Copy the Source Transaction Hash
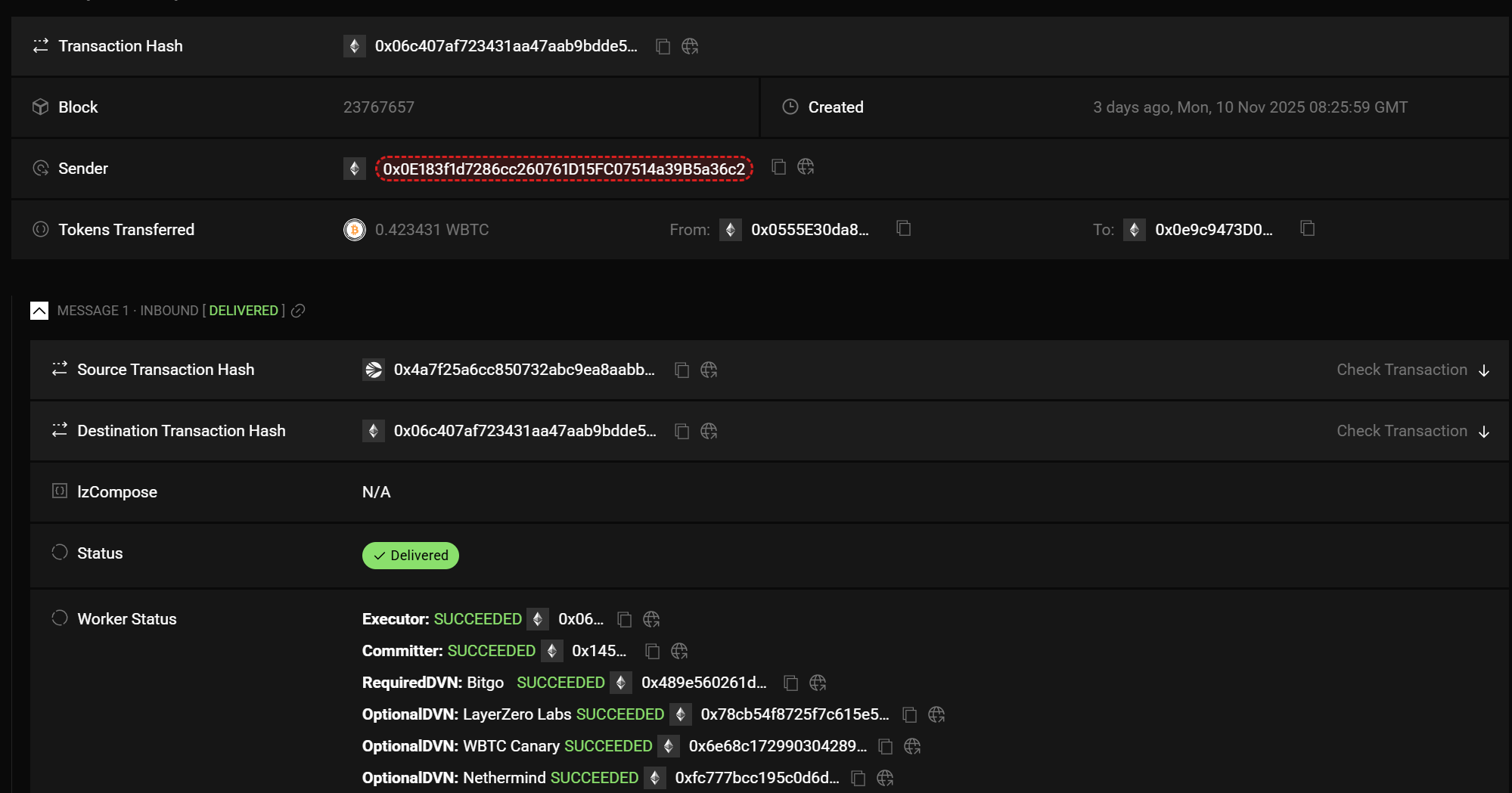The image size is (1512, 793). pos(681,370)
